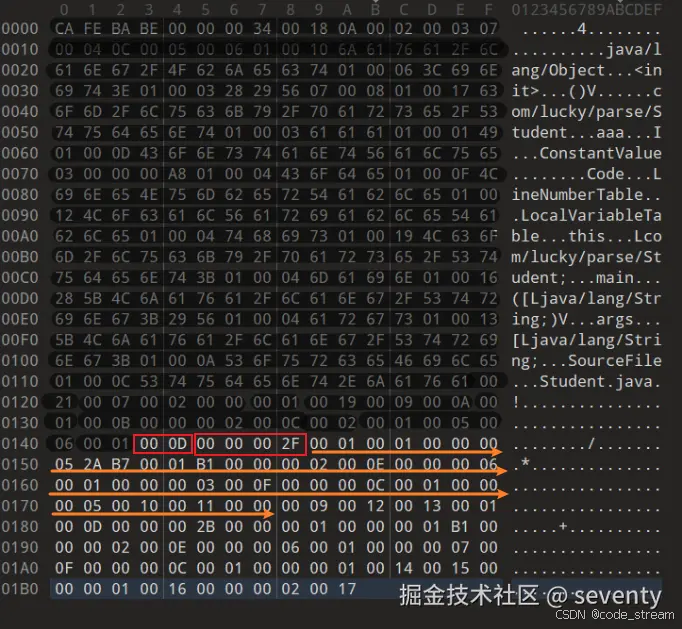The width and height of the screenshot is (682, 629).
Task: Select offset label 0170
Action: pyautogui.click(x=20, y=506)
